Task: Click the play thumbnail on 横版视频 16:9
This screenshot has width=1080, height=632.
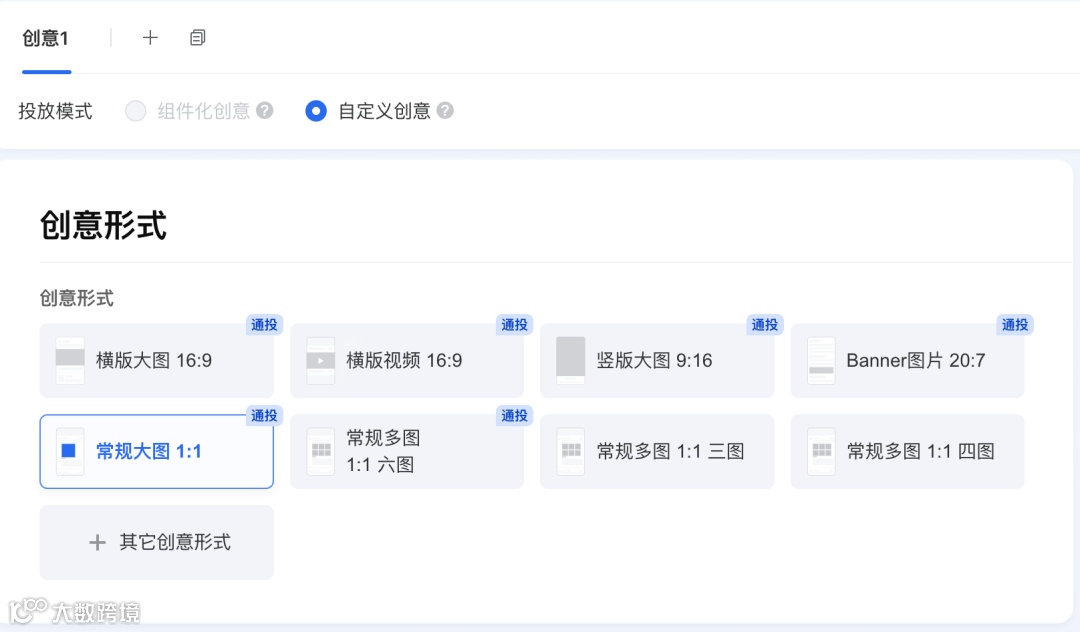Action: click(x=320, y=360)
